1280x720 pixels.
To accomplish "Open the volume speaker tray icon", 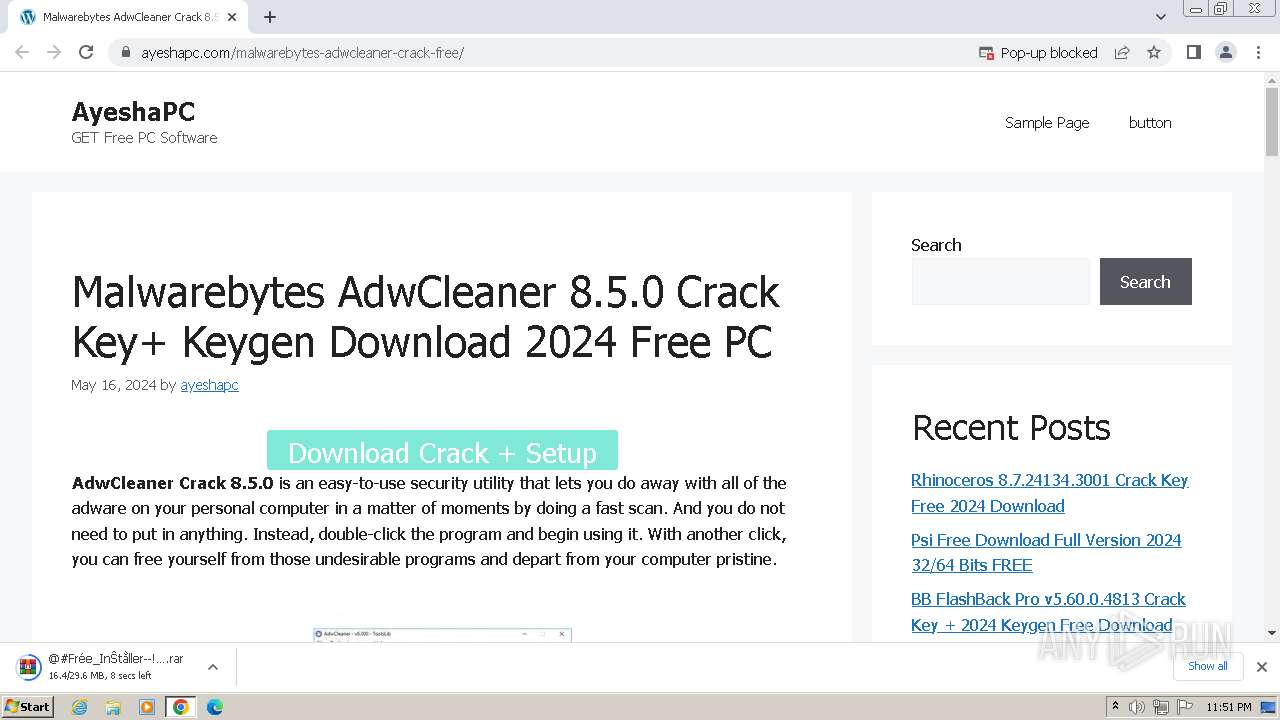I will [1137, 707].
